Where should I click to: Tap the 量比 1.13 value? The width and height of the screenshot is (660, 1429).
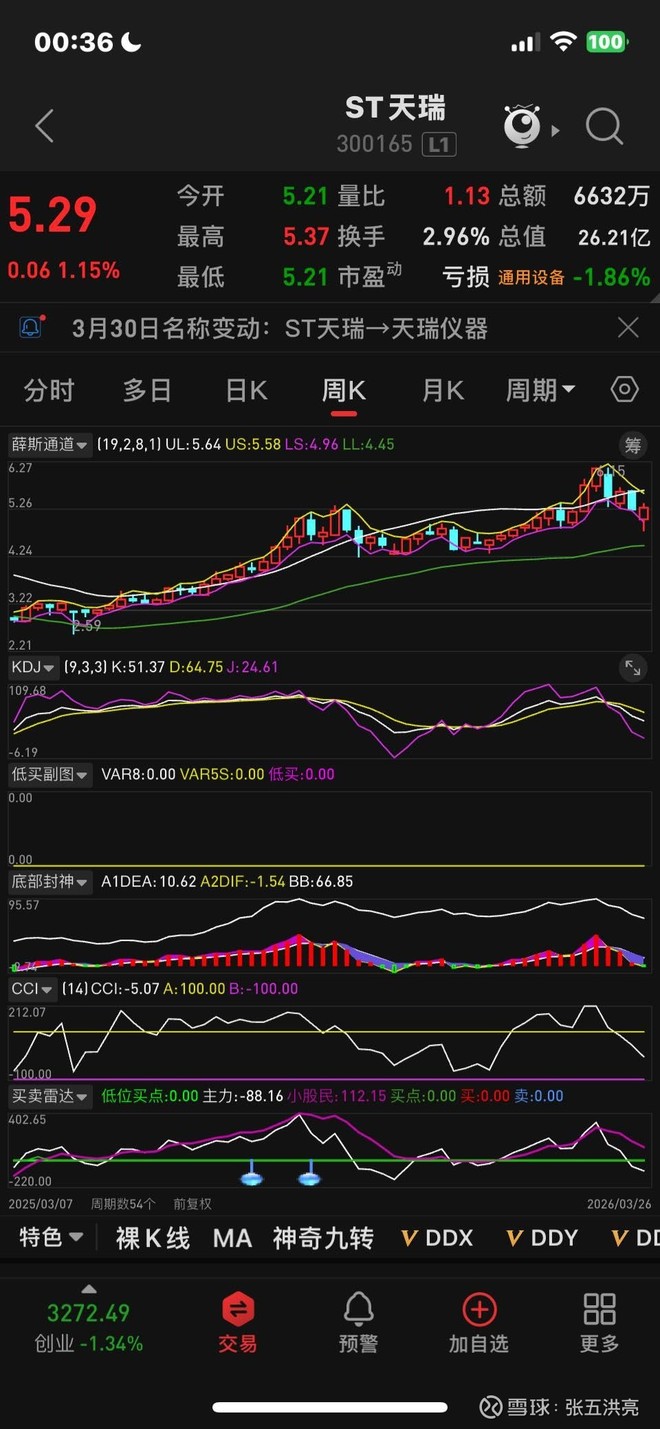[x=467, y=196]
